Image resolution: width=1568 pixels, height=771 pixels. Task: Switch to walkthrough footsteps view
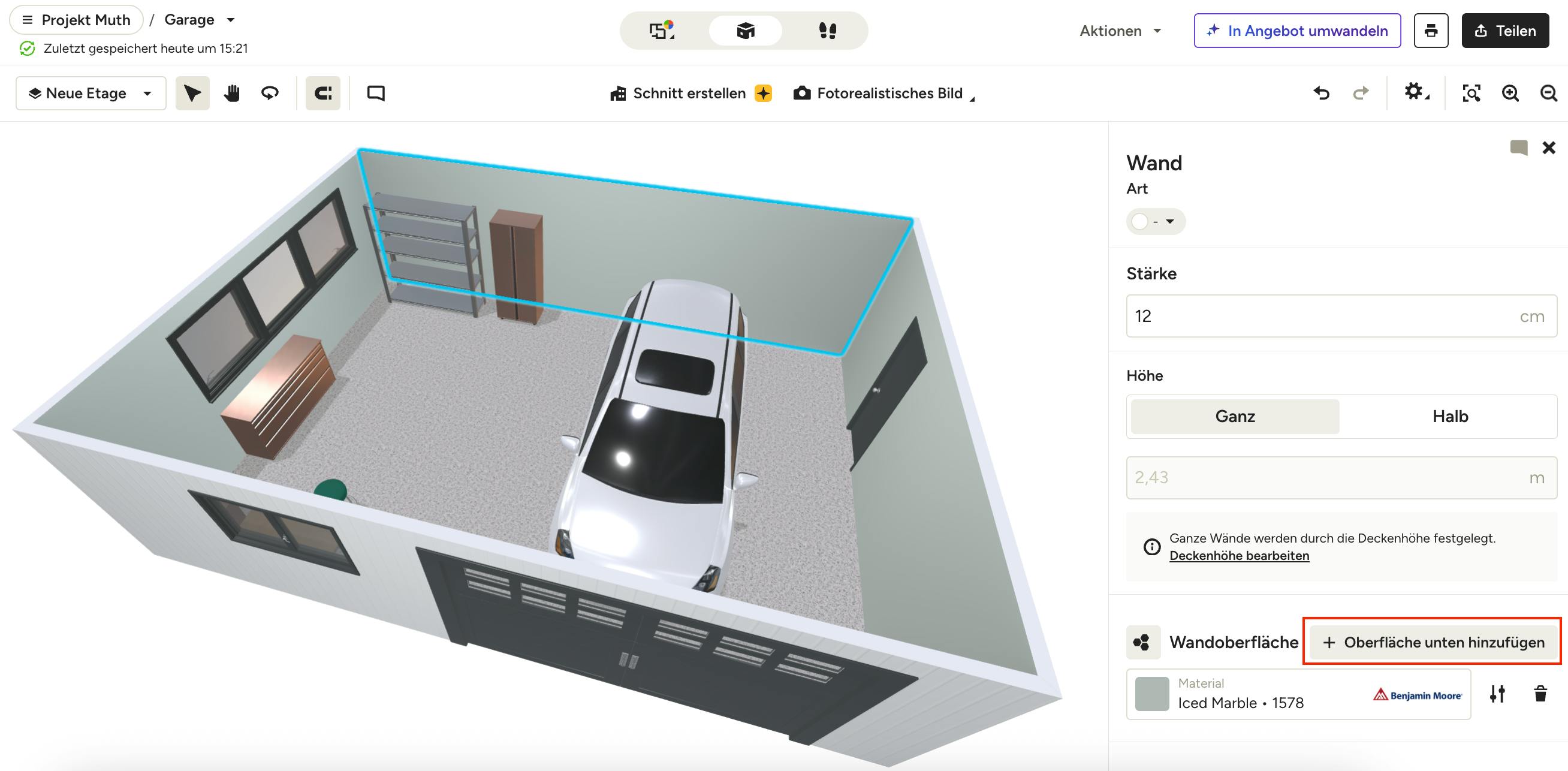[x=827, y=31]
